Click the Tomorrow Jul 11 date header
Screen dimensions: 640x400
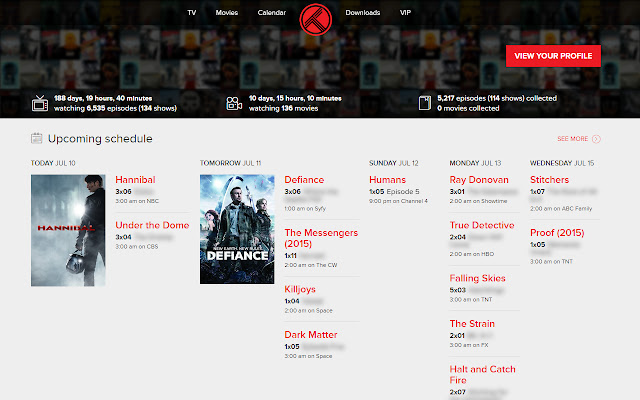231,163
